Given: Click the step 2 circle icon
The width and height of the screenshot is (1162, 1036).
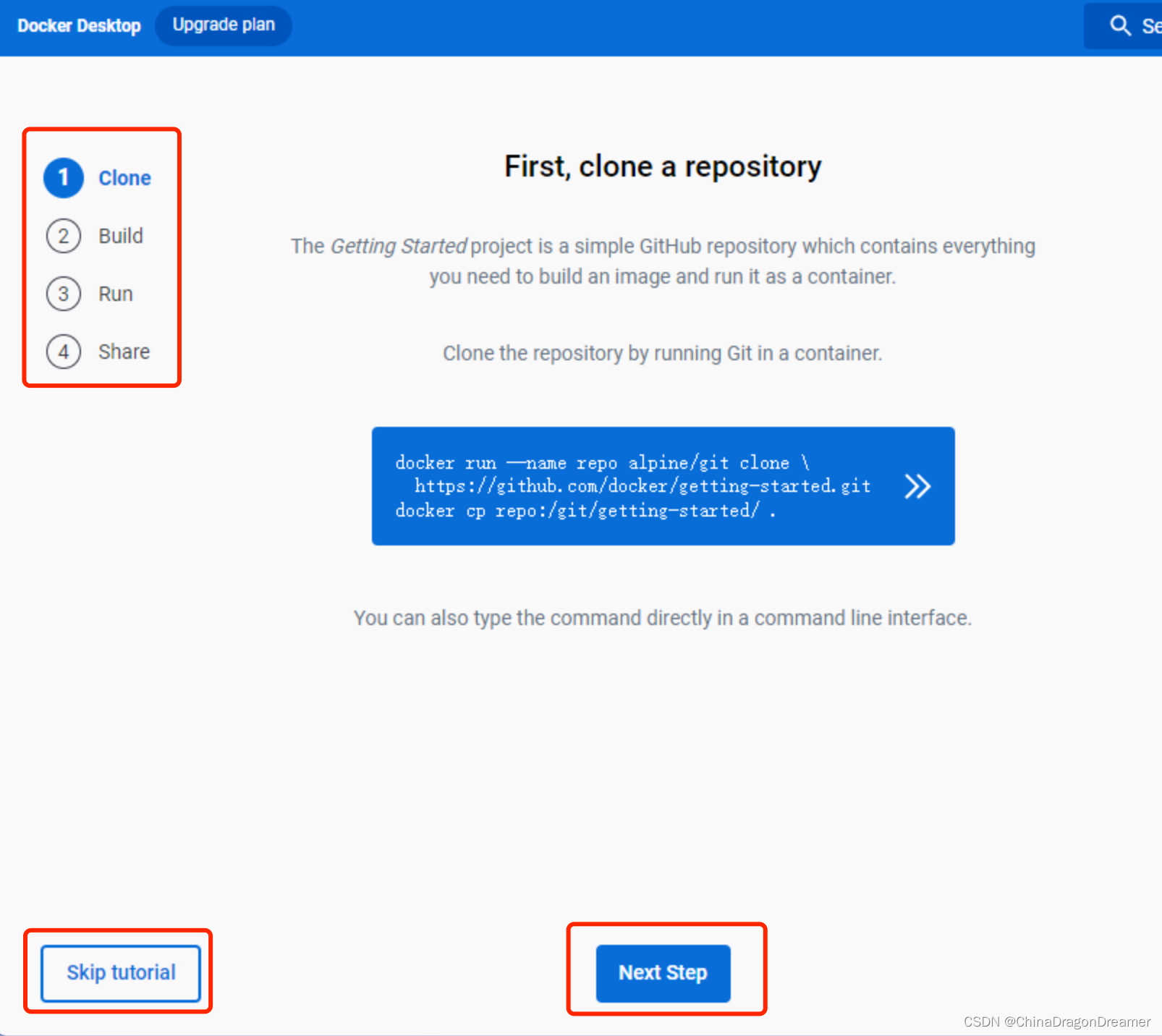Looking at the screenshot, I should tap(64, 236).
